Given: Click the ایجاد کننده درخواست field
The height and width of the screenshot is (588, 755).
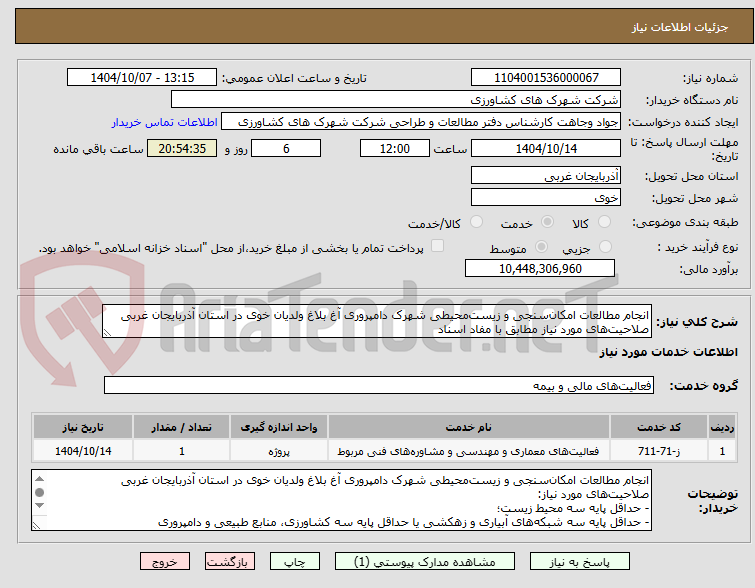Looking at the screenshot, I should click(x=421, y=122).
